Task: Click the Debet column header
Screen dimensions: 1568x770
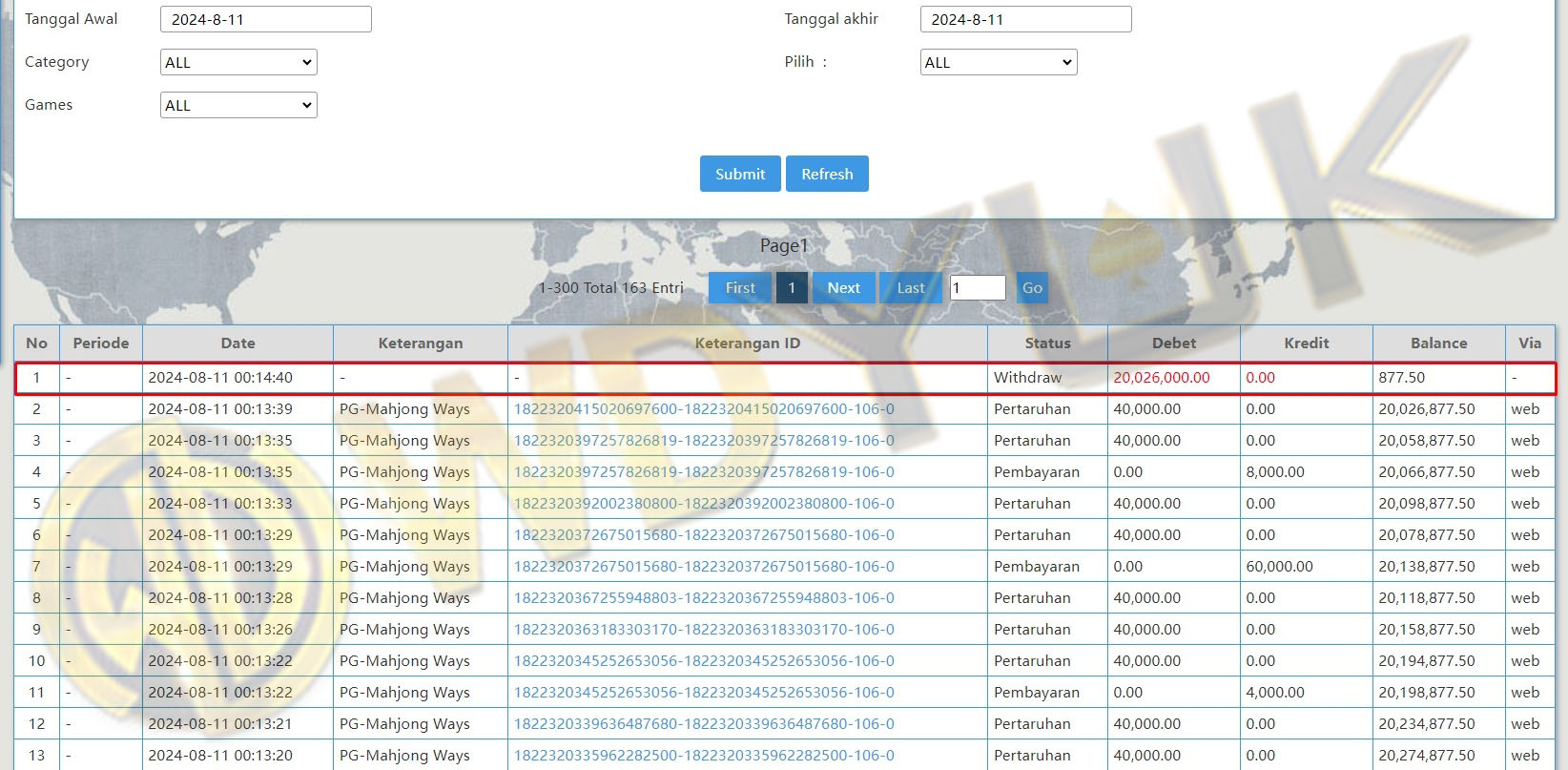Action: tap(1174, 343)
